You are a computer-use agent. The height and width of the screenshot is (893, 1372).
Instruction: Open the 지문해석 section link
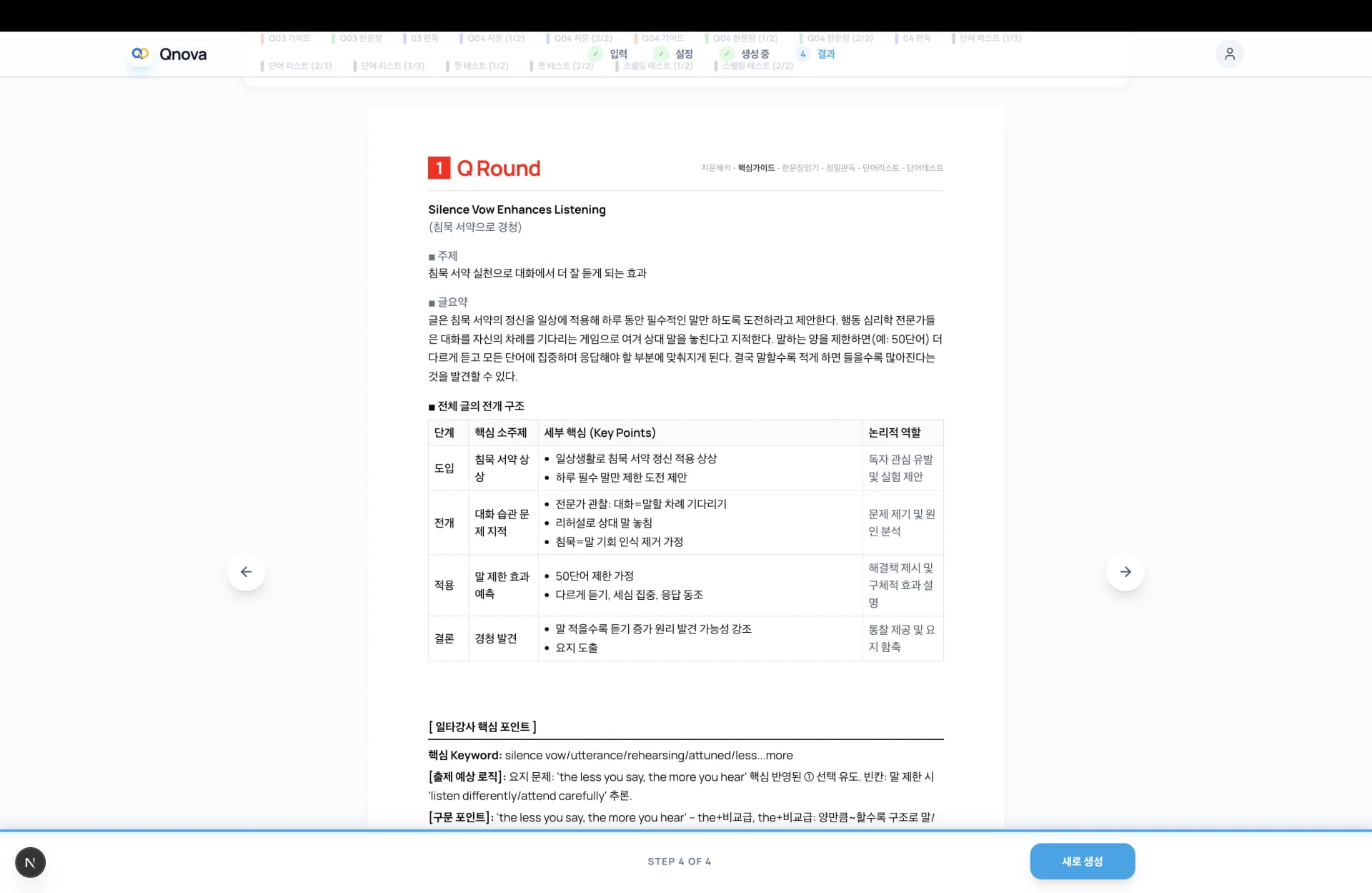tap(715, 168)
